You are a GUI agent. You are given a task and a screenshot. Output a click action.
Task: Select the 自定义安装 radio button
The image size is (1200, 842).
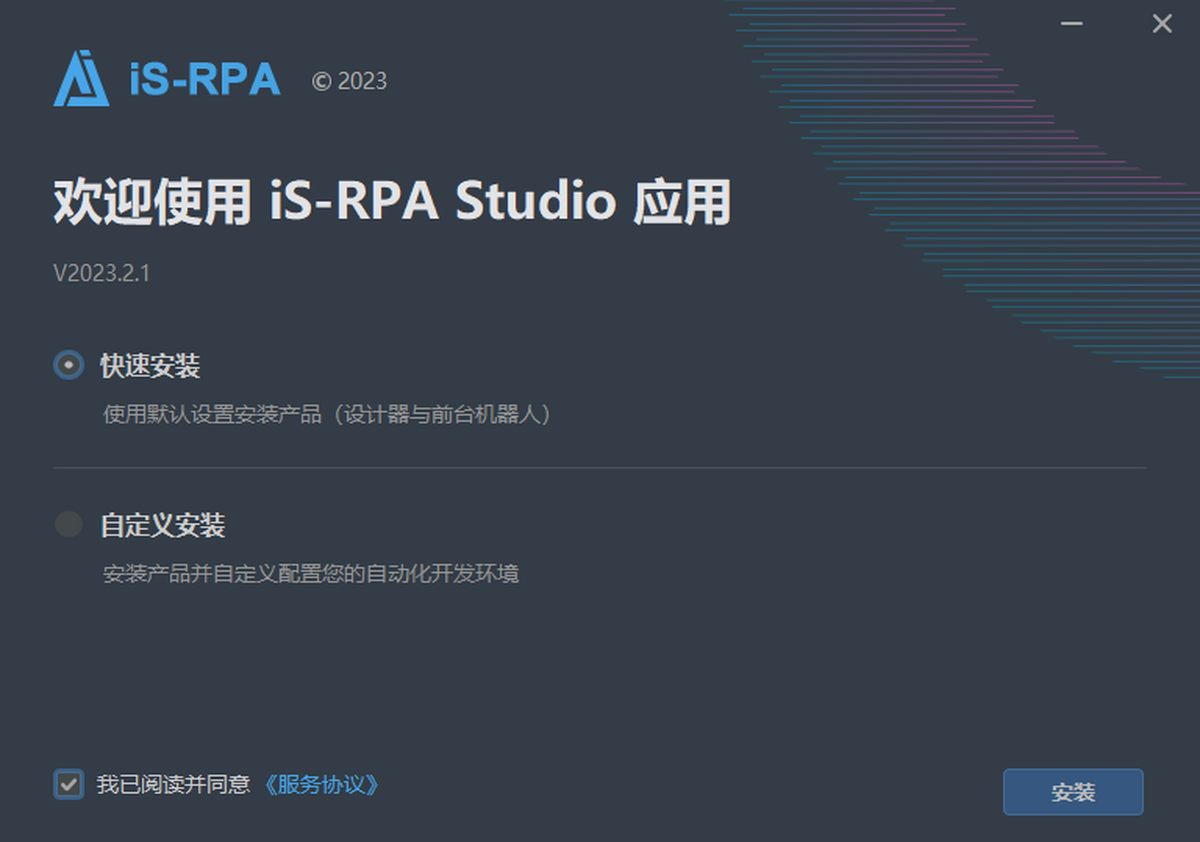[x=68, y=524]
